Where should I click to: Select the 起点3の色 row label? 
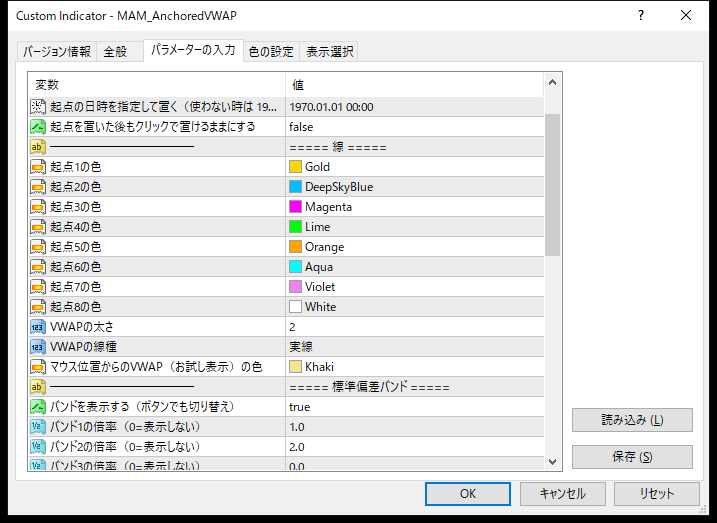pyautogui.click(x=75, y=207)
